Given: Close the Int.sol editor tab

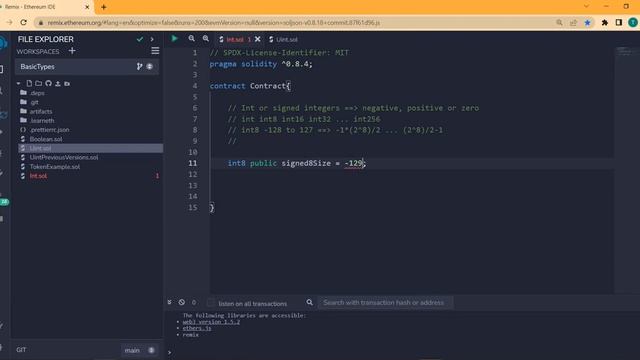Looking at the screenshot, I should (258, 39).
